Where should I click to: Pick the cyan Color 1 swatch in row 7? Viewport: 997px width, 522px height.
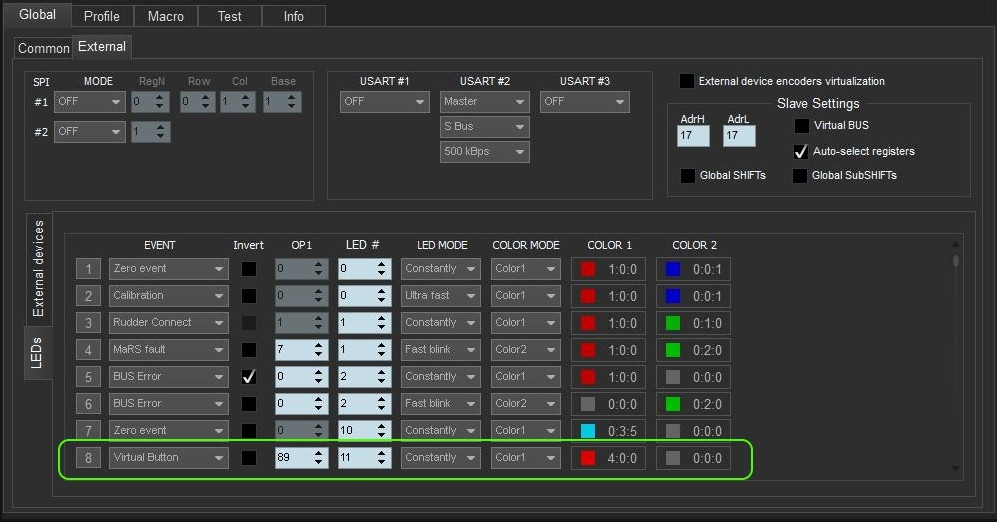[x=588, y=431]
